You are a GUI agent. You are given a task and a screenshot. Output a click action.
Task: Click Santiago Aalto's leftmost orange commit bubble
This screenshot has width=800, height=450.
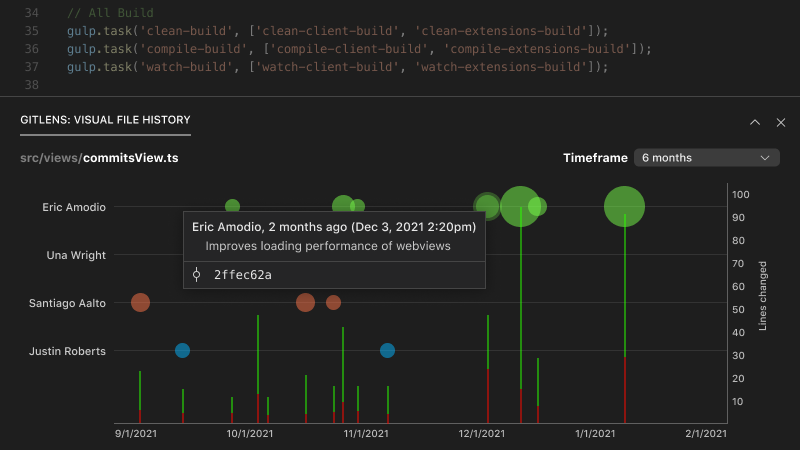[x=141, y=303]
